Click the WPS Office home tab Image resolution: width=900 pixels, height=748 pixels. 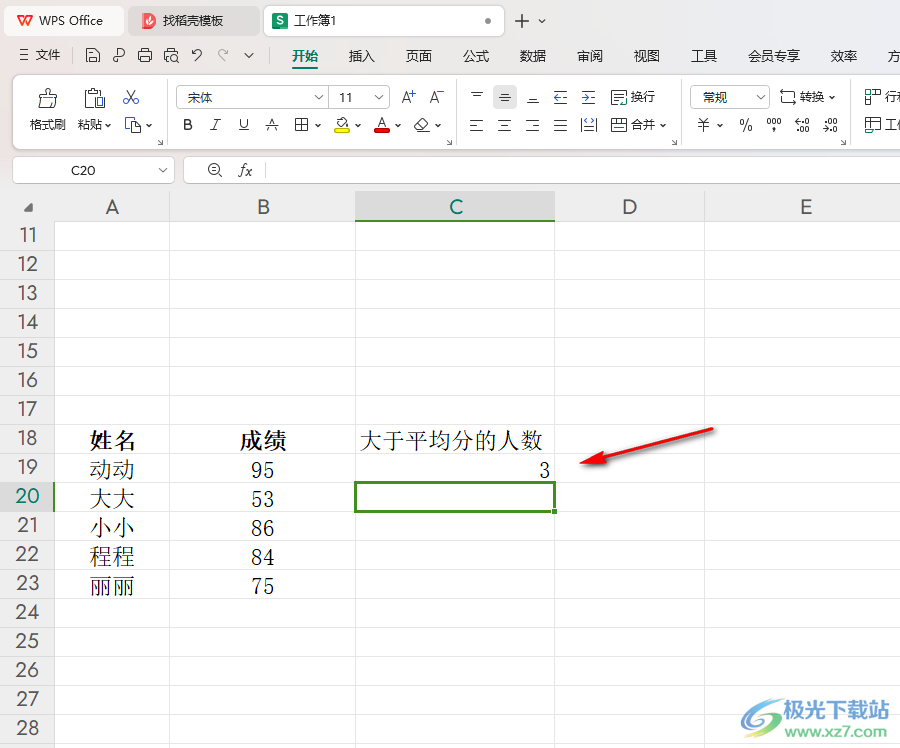click(x=64, y=21)
